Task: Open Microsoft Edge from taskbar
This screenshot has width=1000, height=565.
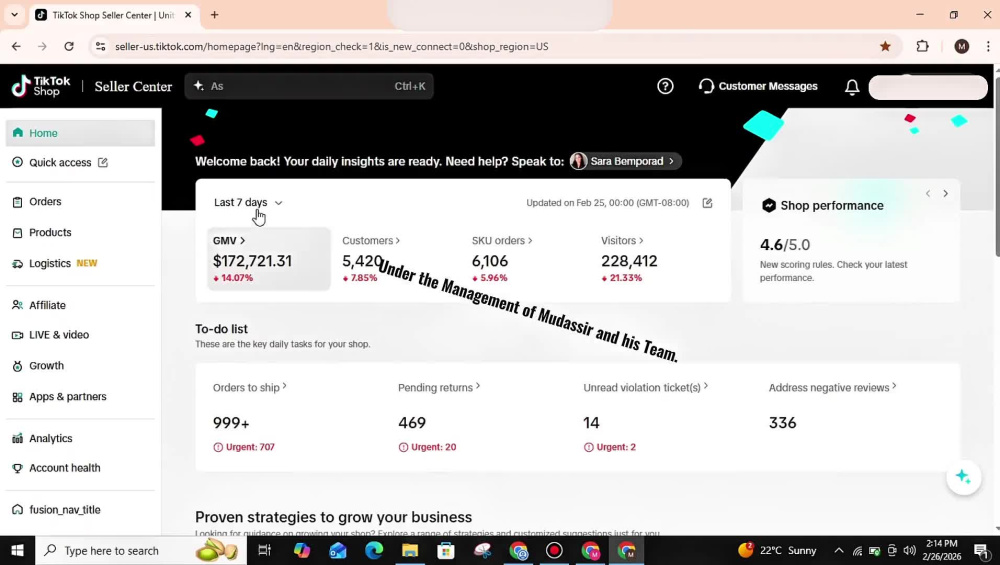Action: [x=374, y=550]
